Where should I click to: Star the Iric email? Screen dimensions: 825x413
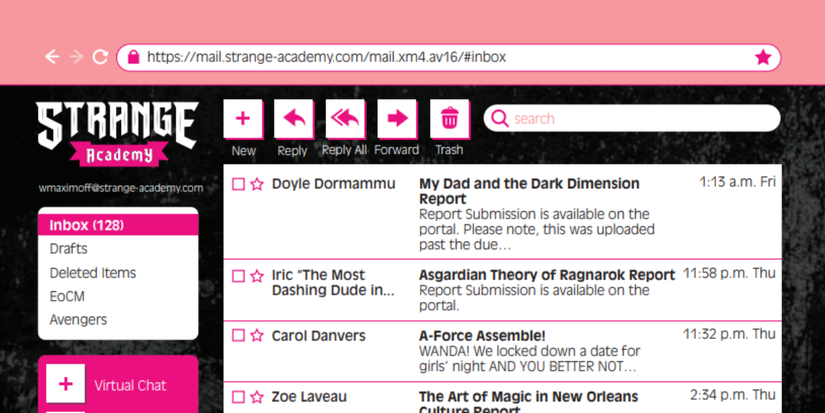[257, 276]
